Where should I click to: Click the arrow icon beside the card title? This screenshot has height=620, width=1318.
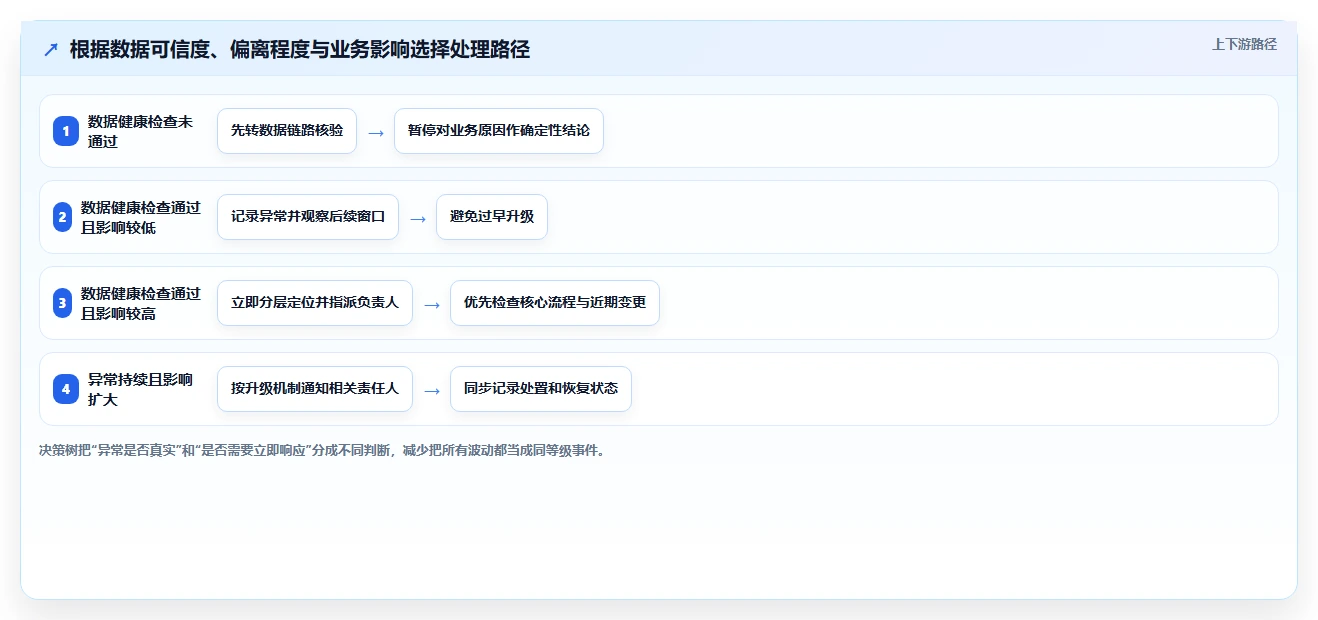tap(51, 50)
